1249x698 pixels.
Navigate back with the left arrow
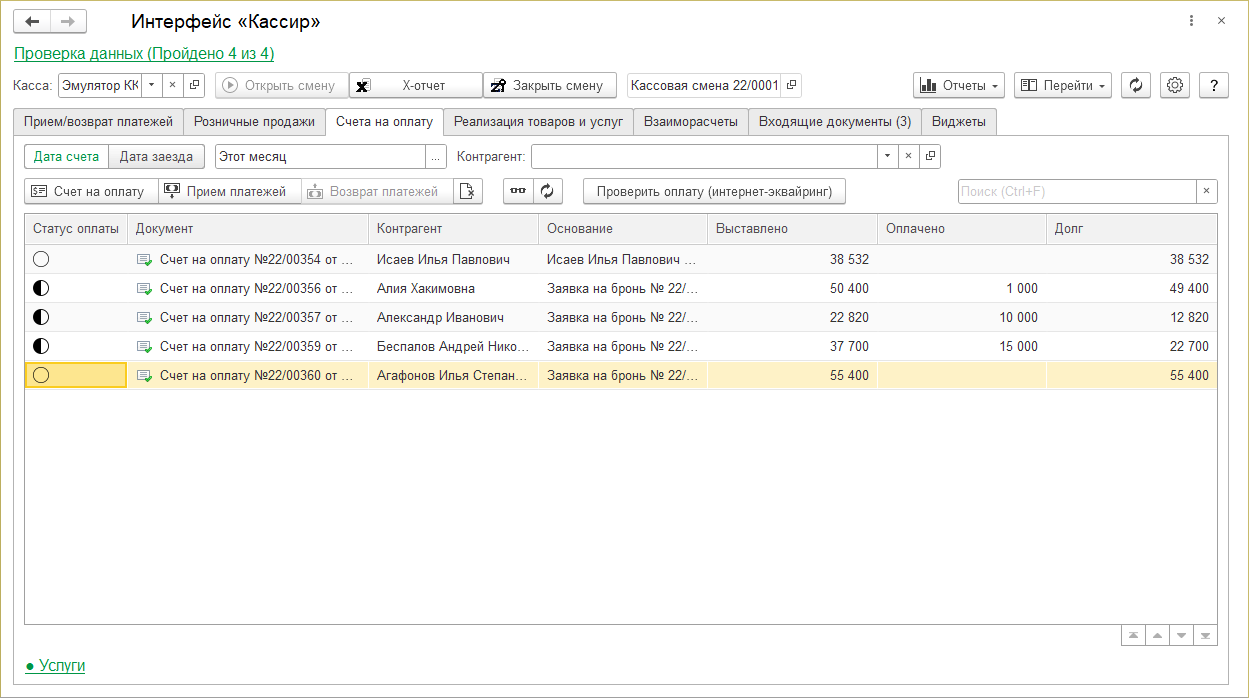(32, 21)
